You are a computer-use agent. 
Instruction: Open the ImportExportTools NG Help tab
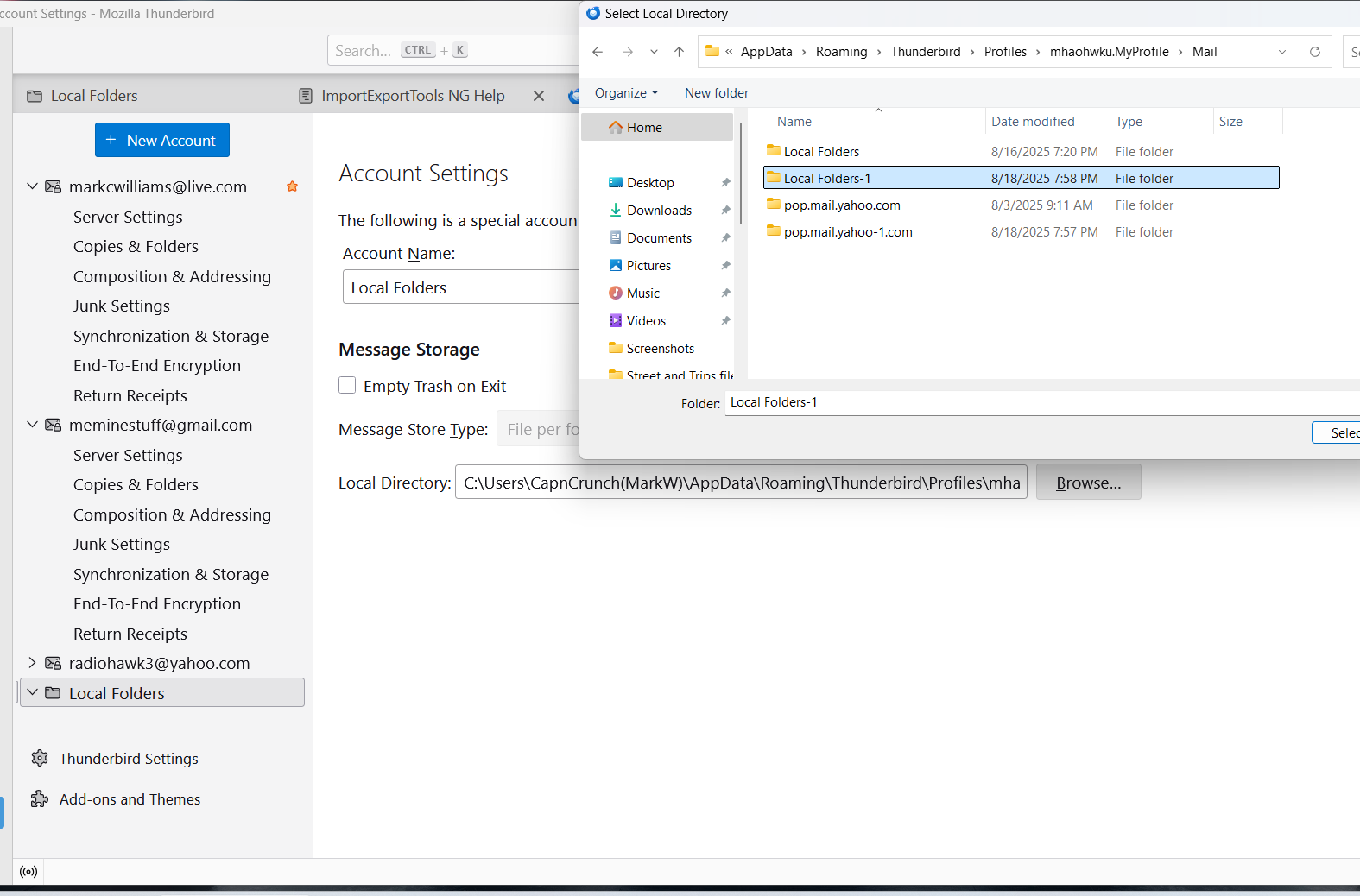point(412,96)
